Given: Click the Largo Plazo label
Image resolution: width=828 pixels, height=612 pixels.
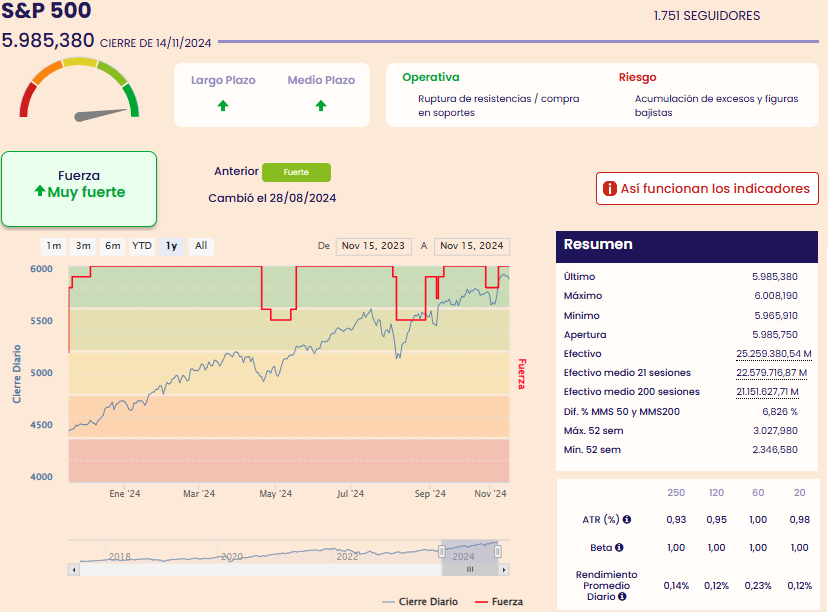Looking at the screenshot, I should click(x=223, y=80).
